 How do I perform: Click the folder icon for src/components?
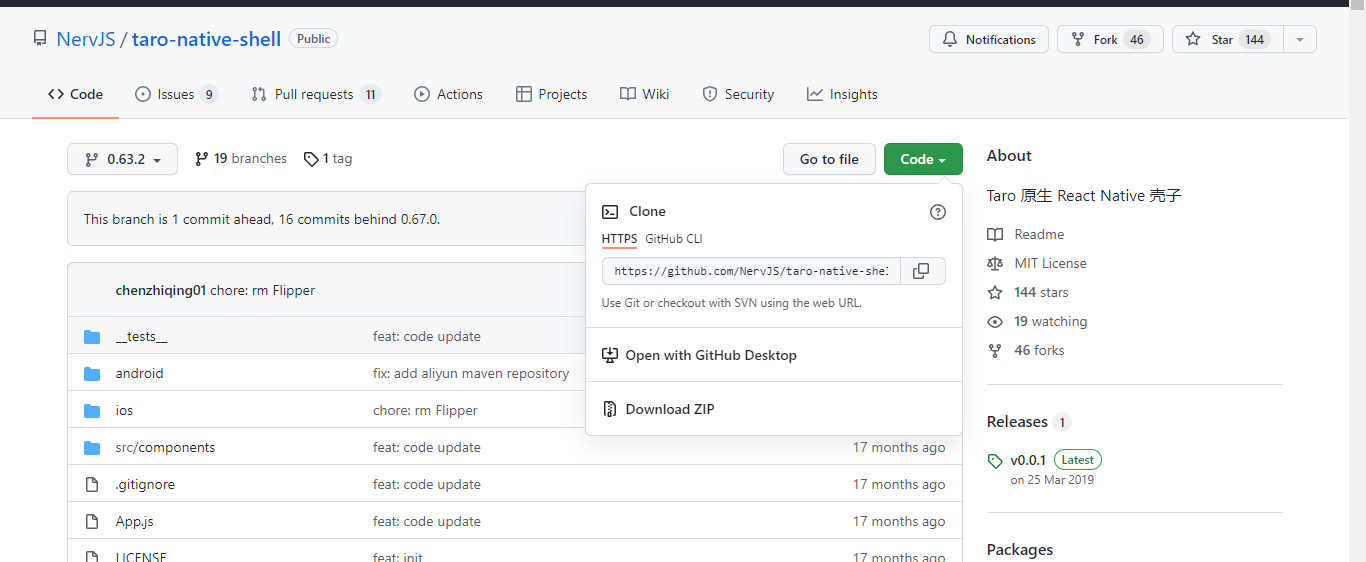coord(92,448)
